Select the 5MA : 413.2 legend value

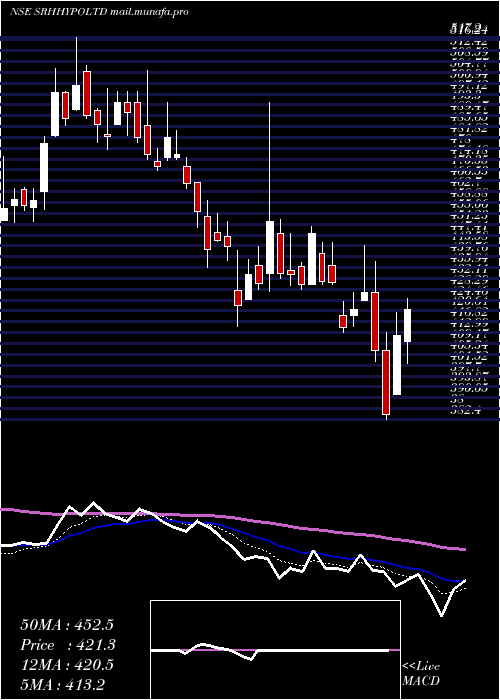[63, 685]
